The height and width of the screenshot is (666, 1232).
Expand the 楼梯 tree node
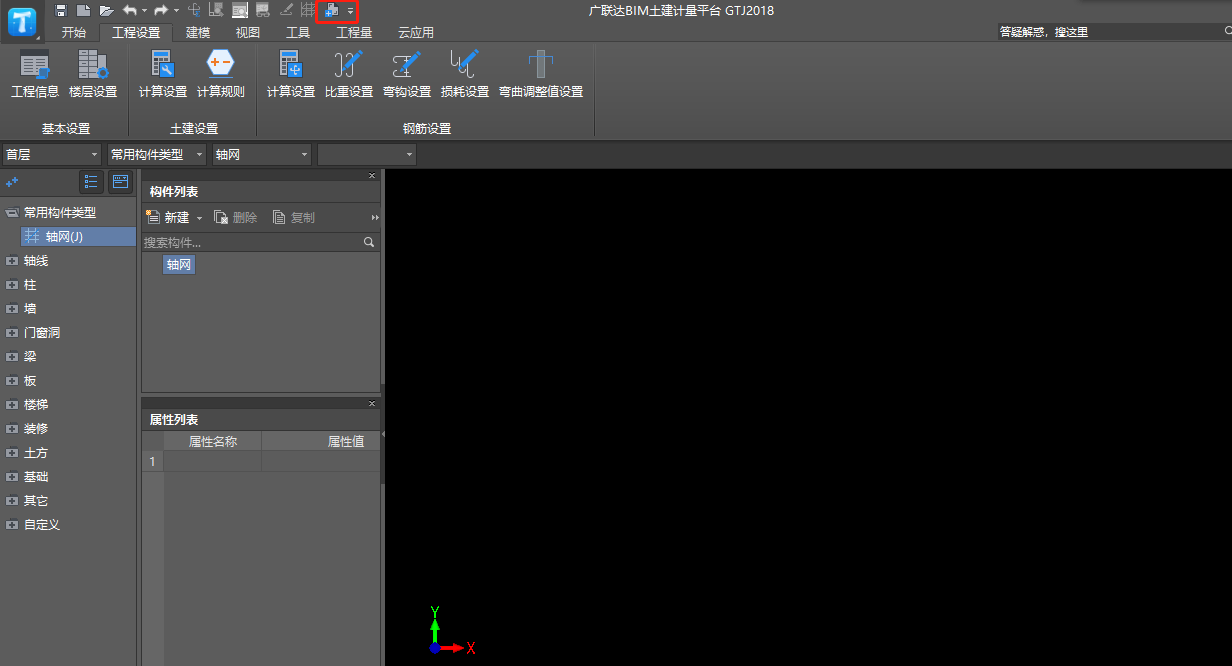[12, 405]
